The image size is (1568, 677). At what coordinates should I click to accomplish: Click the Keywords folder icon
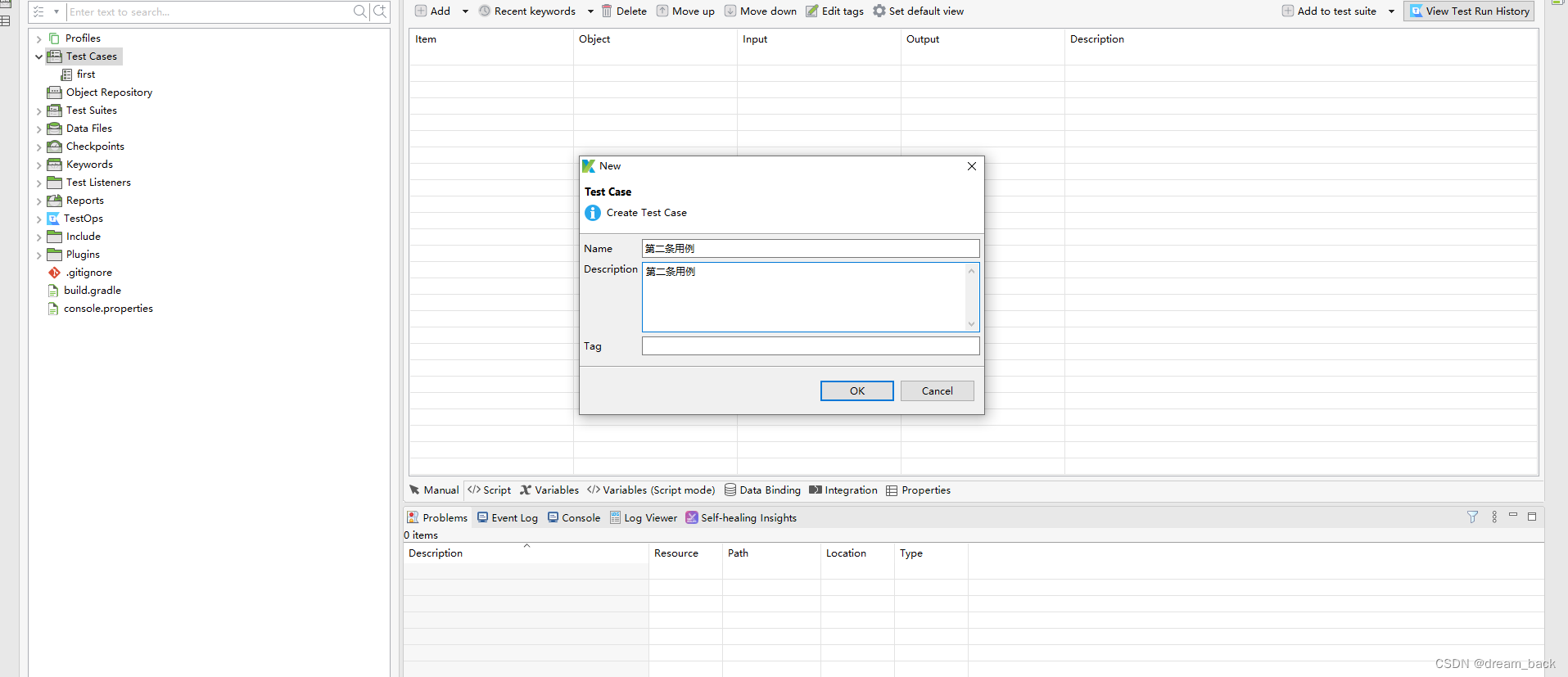55,165
